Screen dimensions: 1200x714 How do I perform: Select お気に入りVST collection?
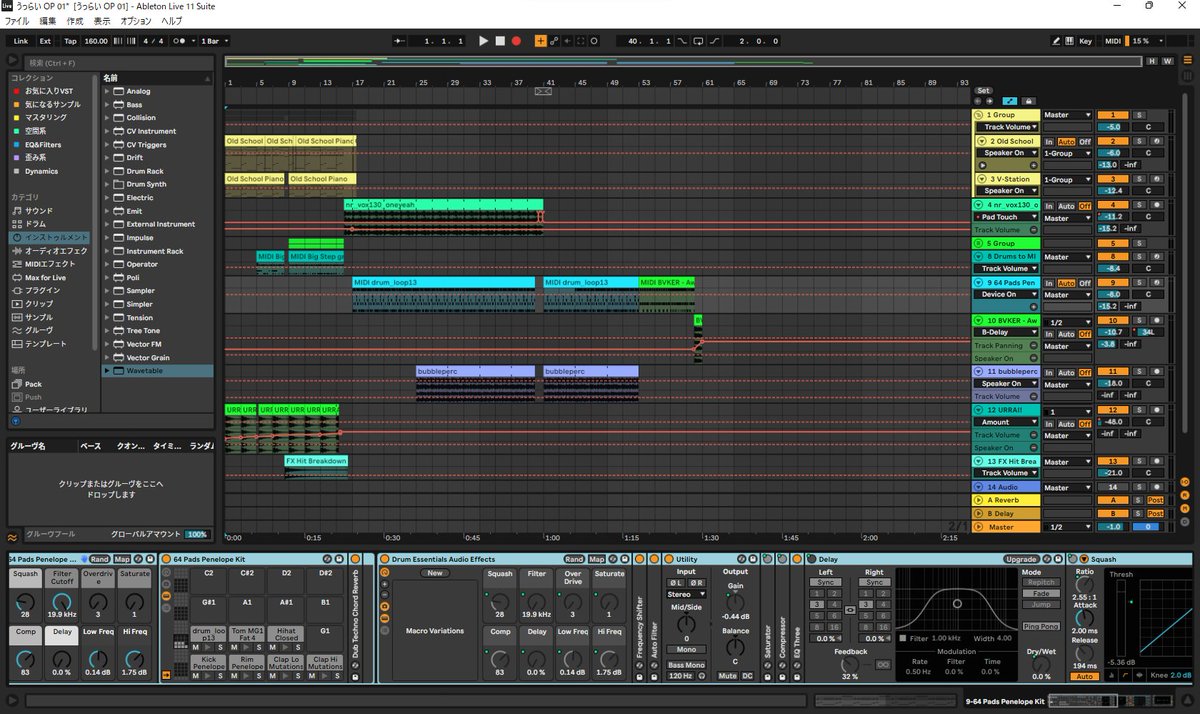click(x=48, y=91)
